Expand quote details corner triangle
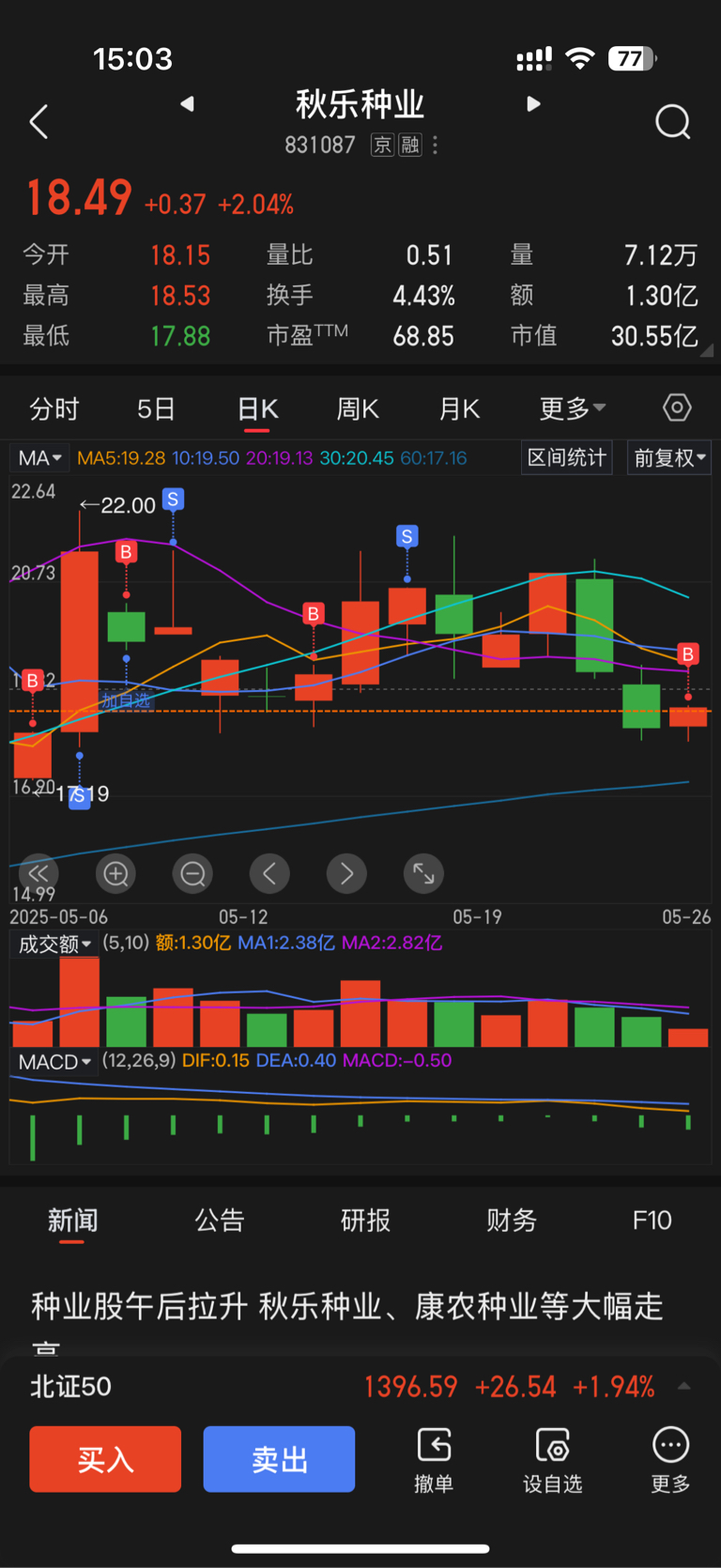The width and height of the screenshot is (721, 1568). (x=707, y=350)
